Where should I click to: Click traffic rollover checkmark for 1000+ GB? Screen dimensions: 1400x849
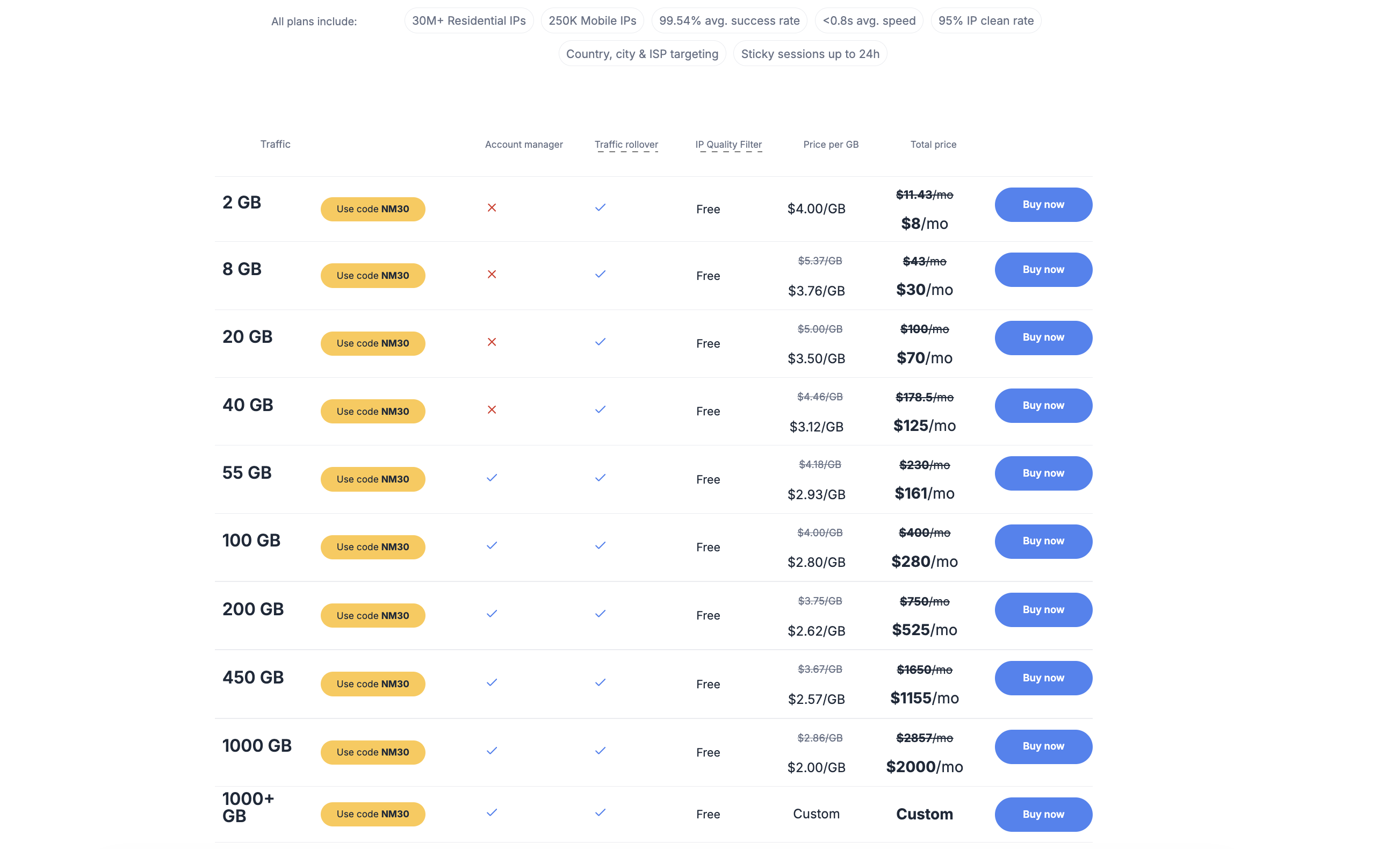pos(600,812)
